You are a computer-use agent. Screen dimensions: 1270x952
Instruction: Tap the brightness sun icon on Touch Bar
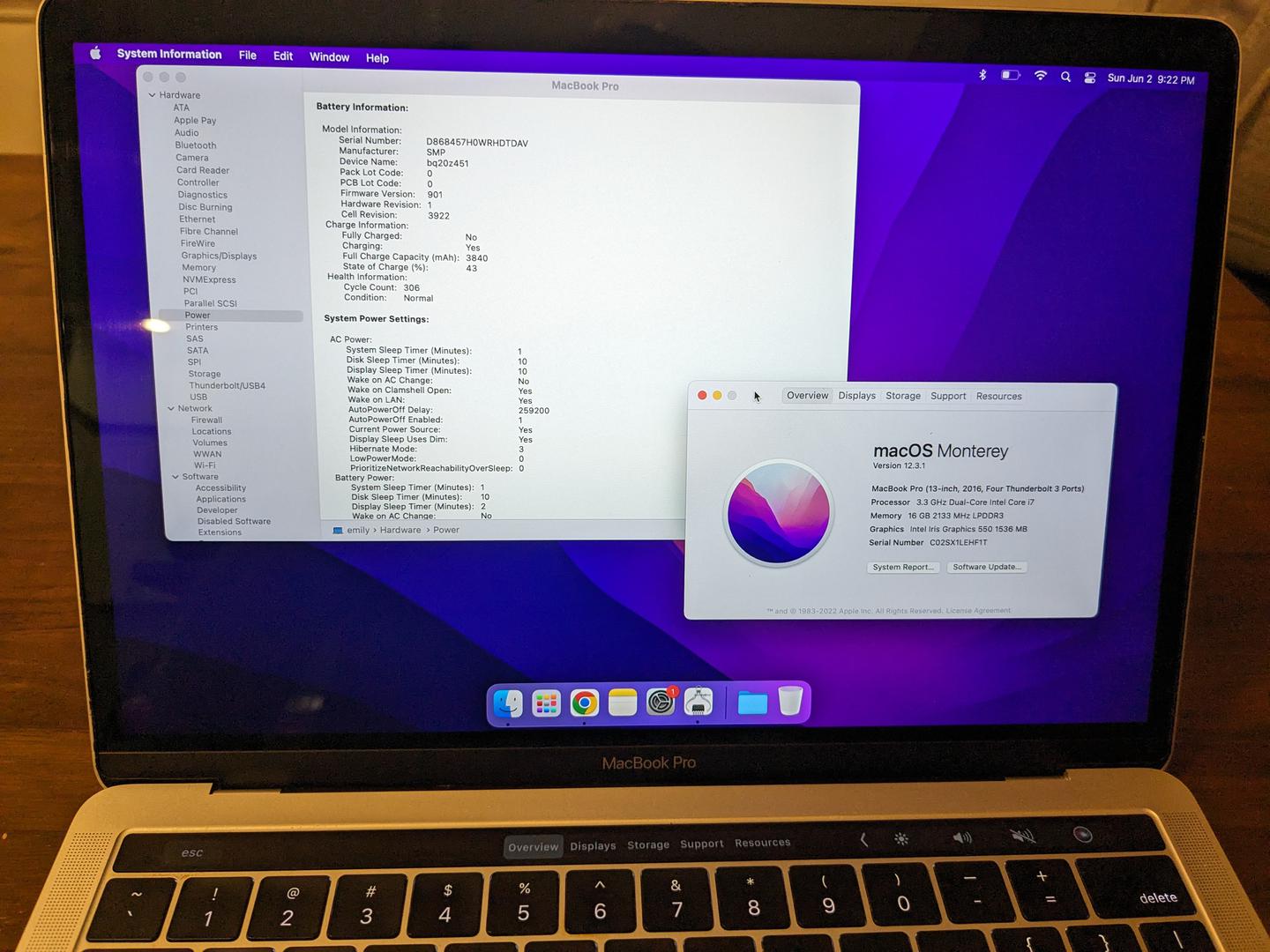tap(901, 839)
